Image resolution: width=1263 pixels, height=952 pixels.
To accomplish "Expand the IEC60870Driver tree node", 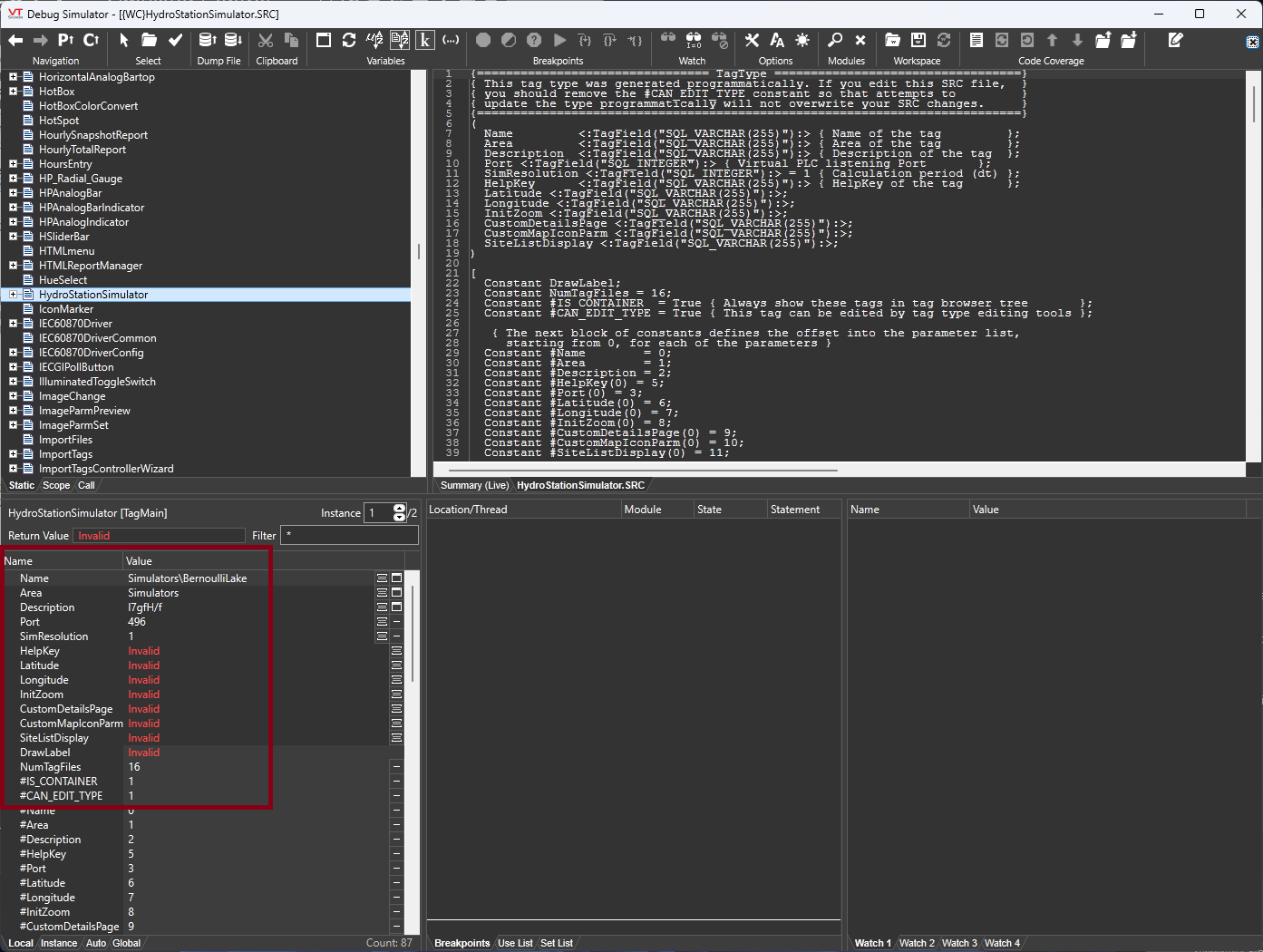I will coord(14,324).
